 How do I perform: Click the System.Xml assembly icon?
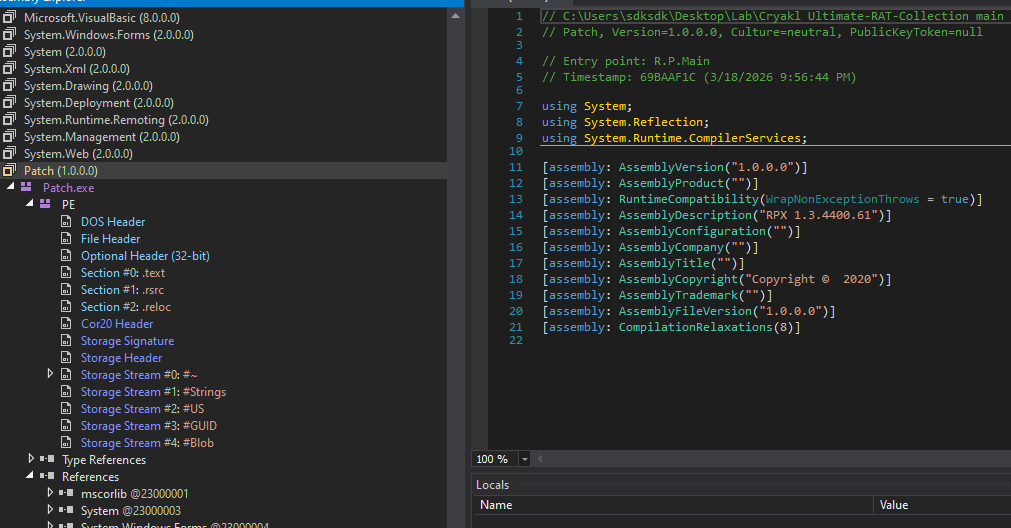11,69
